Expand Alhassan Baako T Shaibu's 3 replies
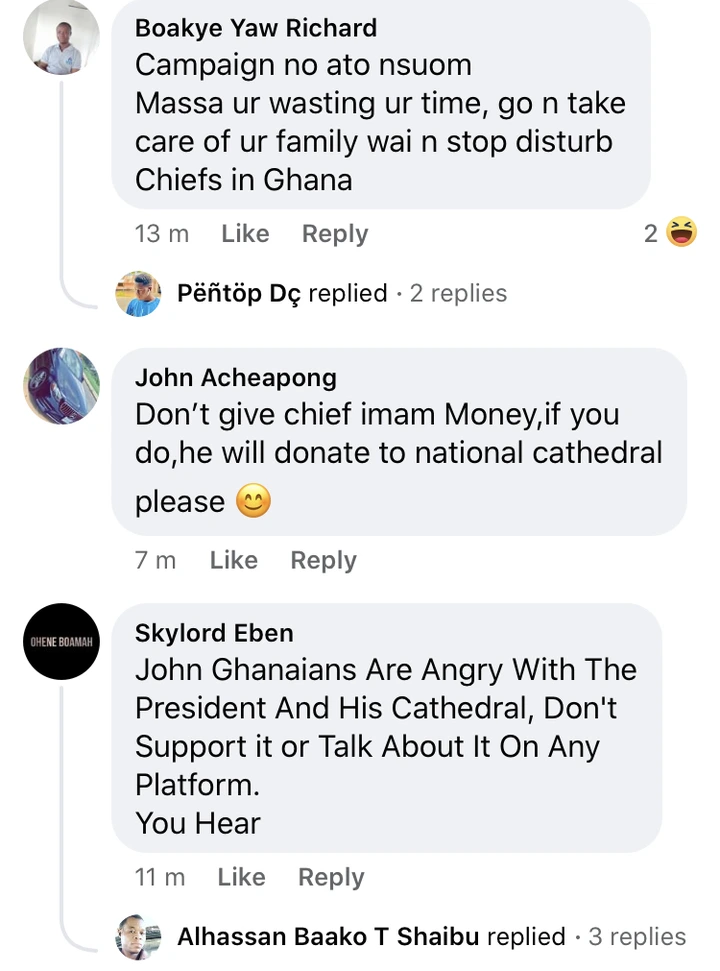720x971 pixels. pos(637,937)
